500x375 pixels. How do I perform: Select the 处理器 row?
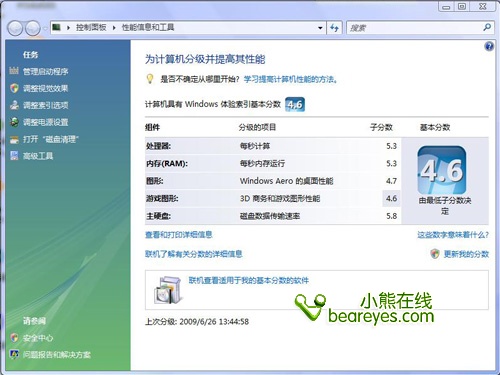coord(273,146)
